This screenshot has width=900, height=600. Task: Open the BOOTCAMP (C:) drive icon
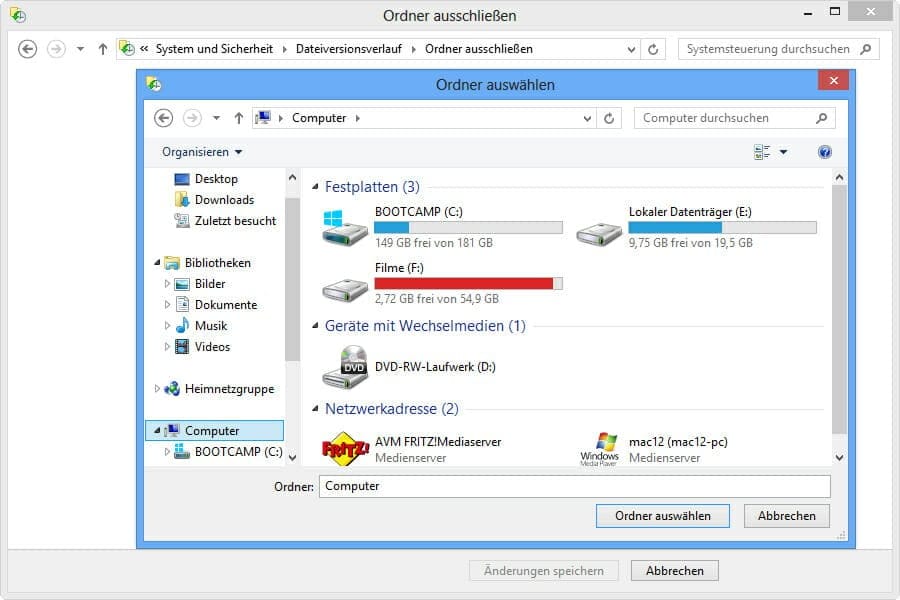(345, 227)
